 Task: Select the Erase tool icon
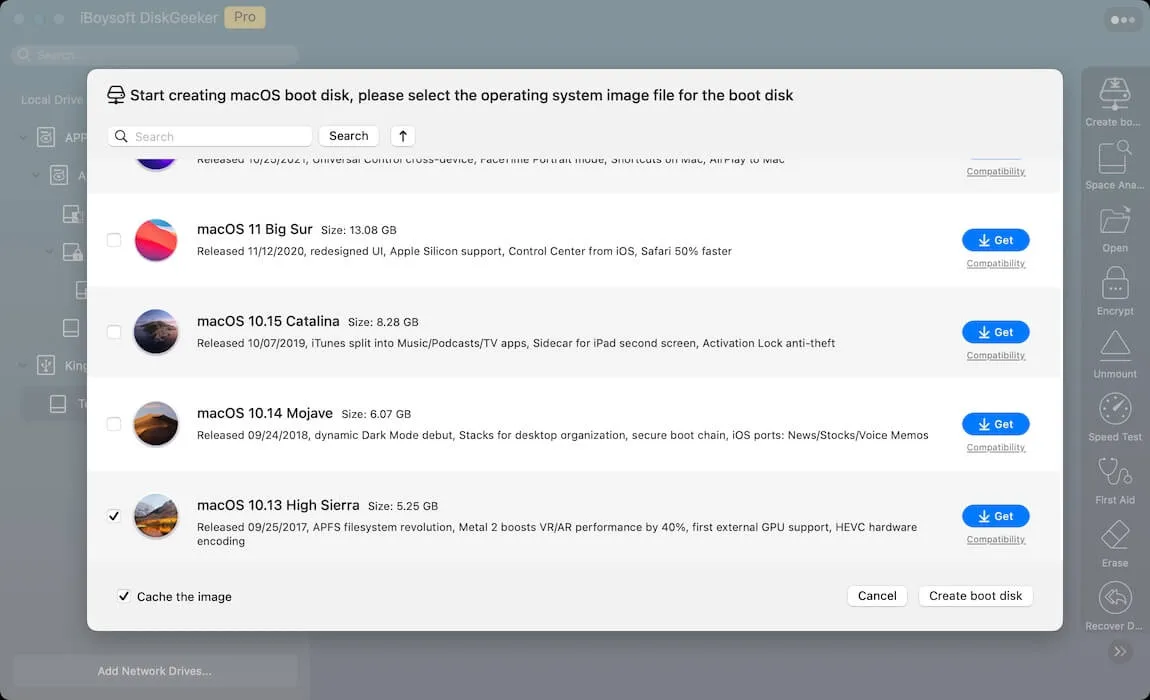tap(1114, 535)
